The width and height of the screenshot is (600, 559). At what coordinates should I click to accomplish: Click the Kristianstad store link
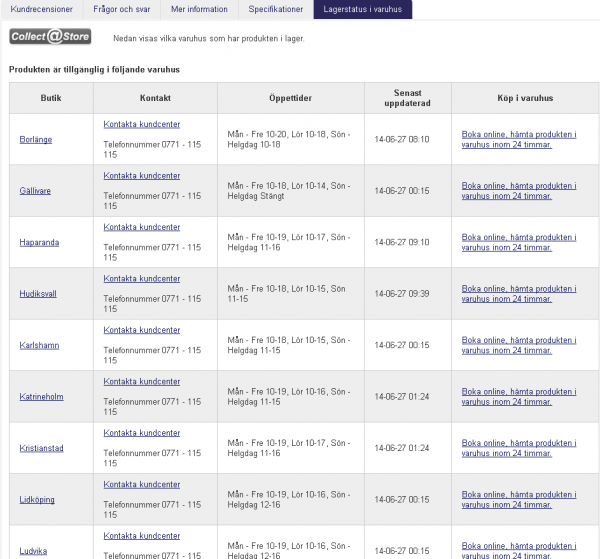click(42, 448)
